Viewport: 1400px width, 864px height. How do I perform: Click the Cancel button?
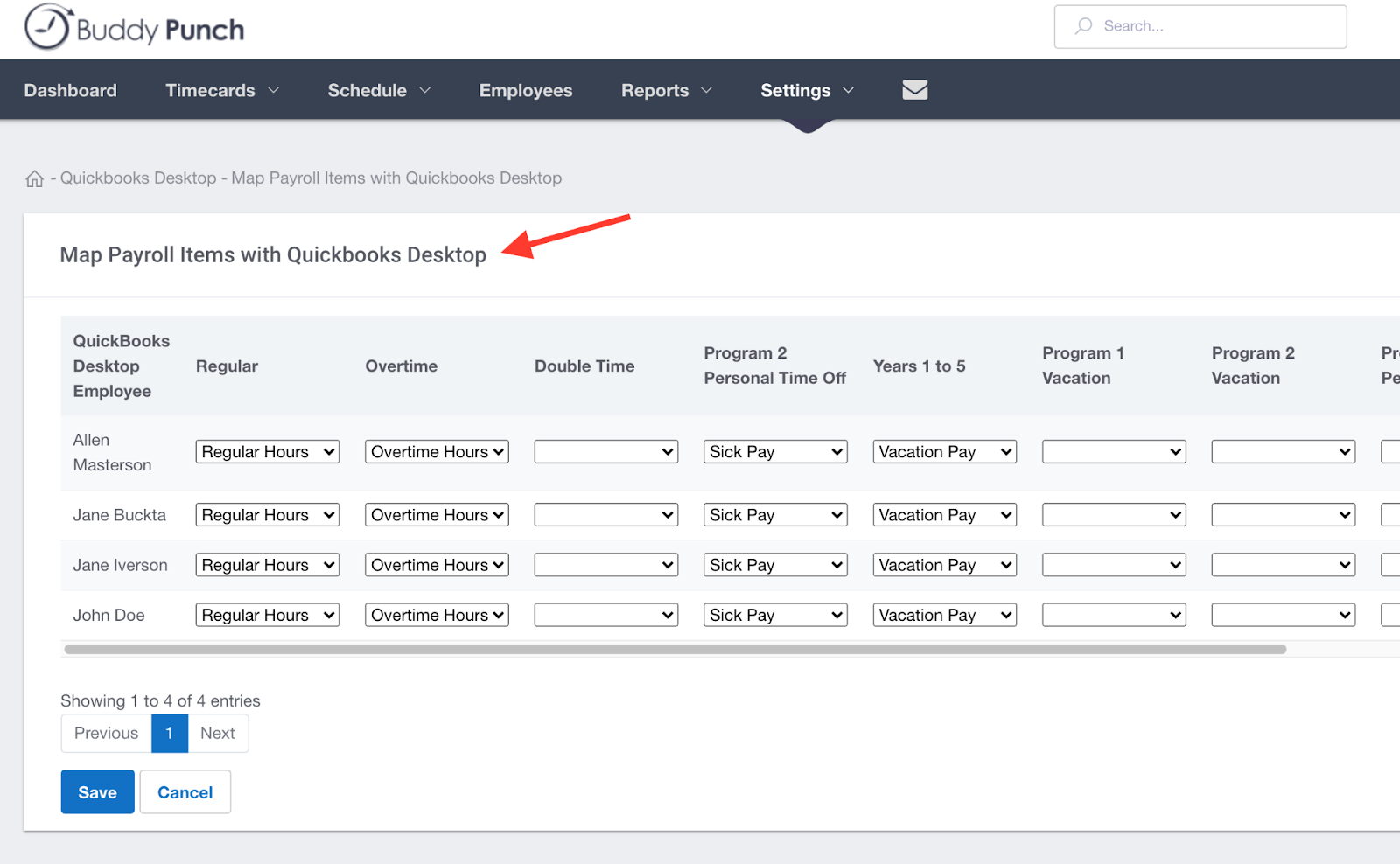[x=185, y=792]
